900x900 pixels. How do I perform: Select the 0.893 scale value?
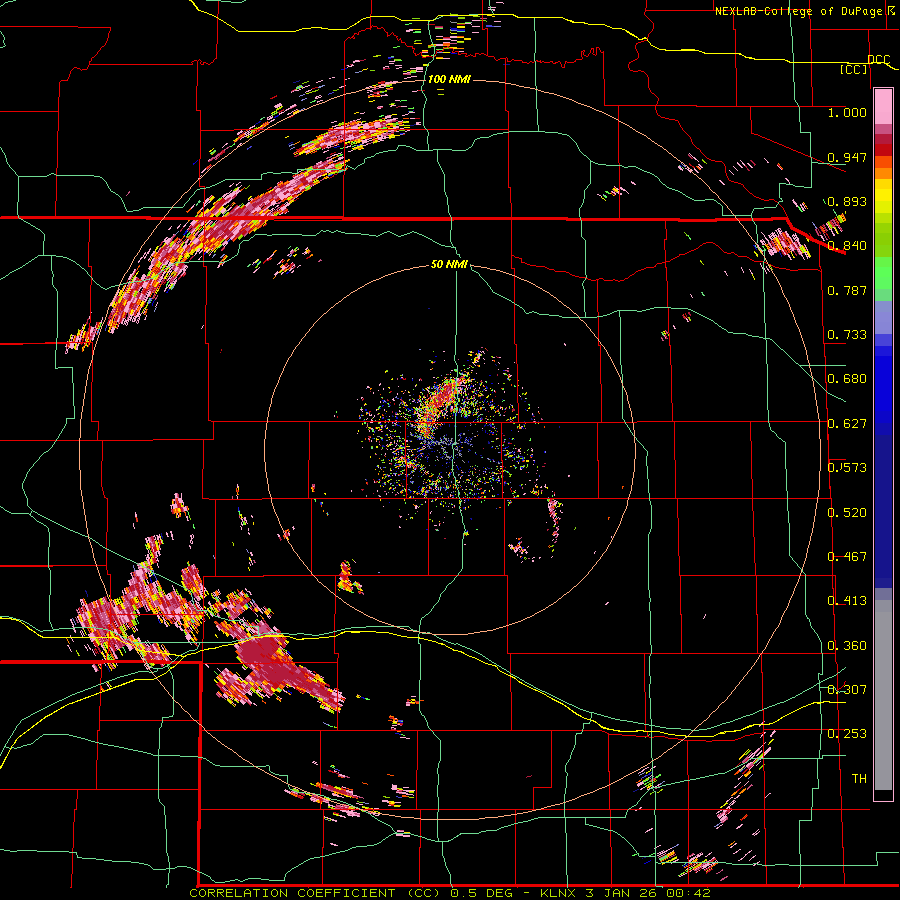click(847, 201)
